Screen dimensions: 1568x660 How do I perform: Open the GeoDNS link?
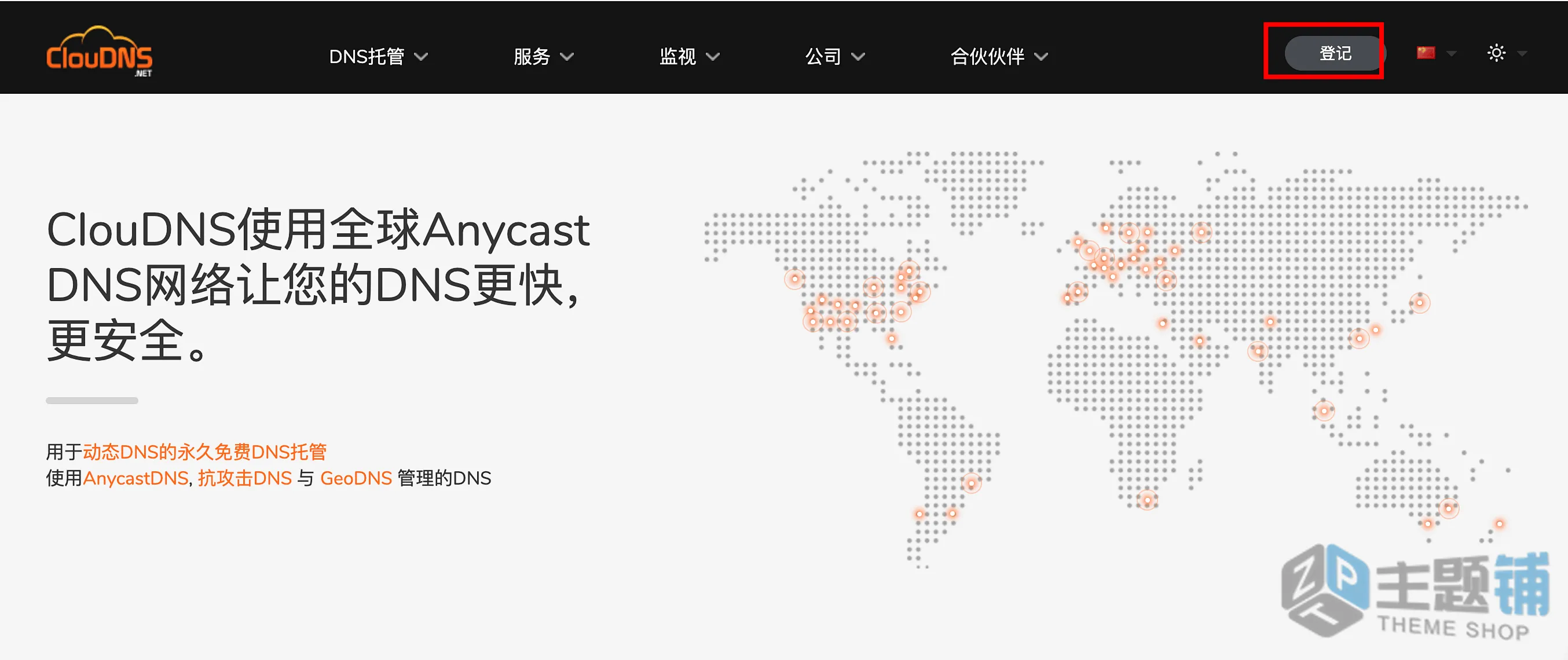click(356, 479)
